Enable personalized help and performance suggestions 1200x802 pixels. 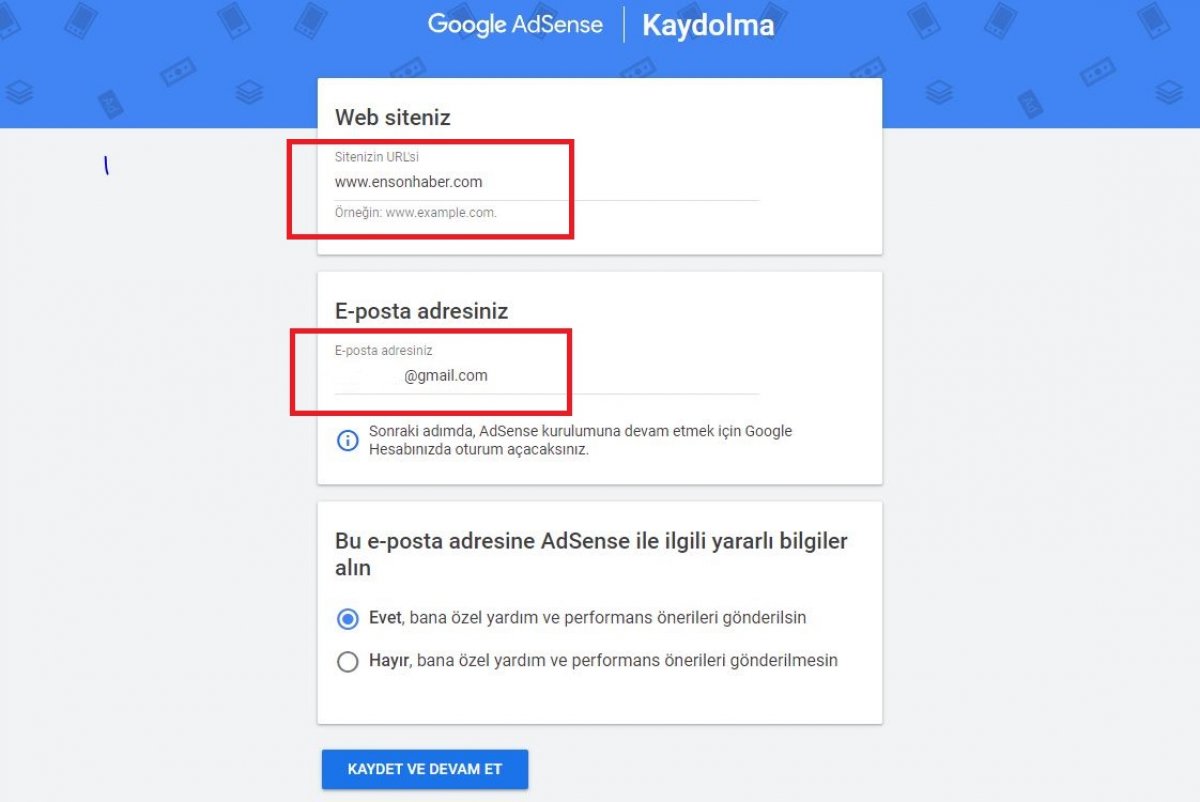(x=347, y=619)
